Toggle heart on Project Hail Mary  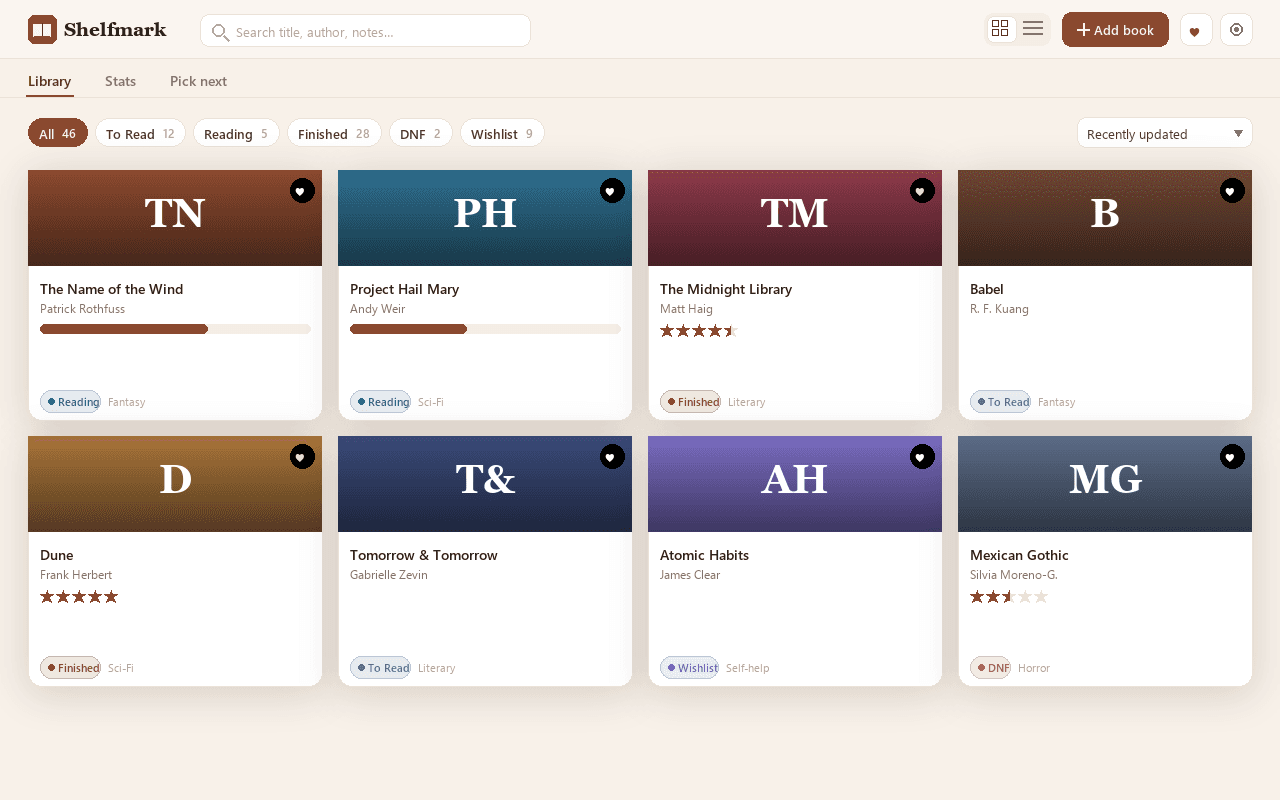pyautogui.click(x=612, y=190)
